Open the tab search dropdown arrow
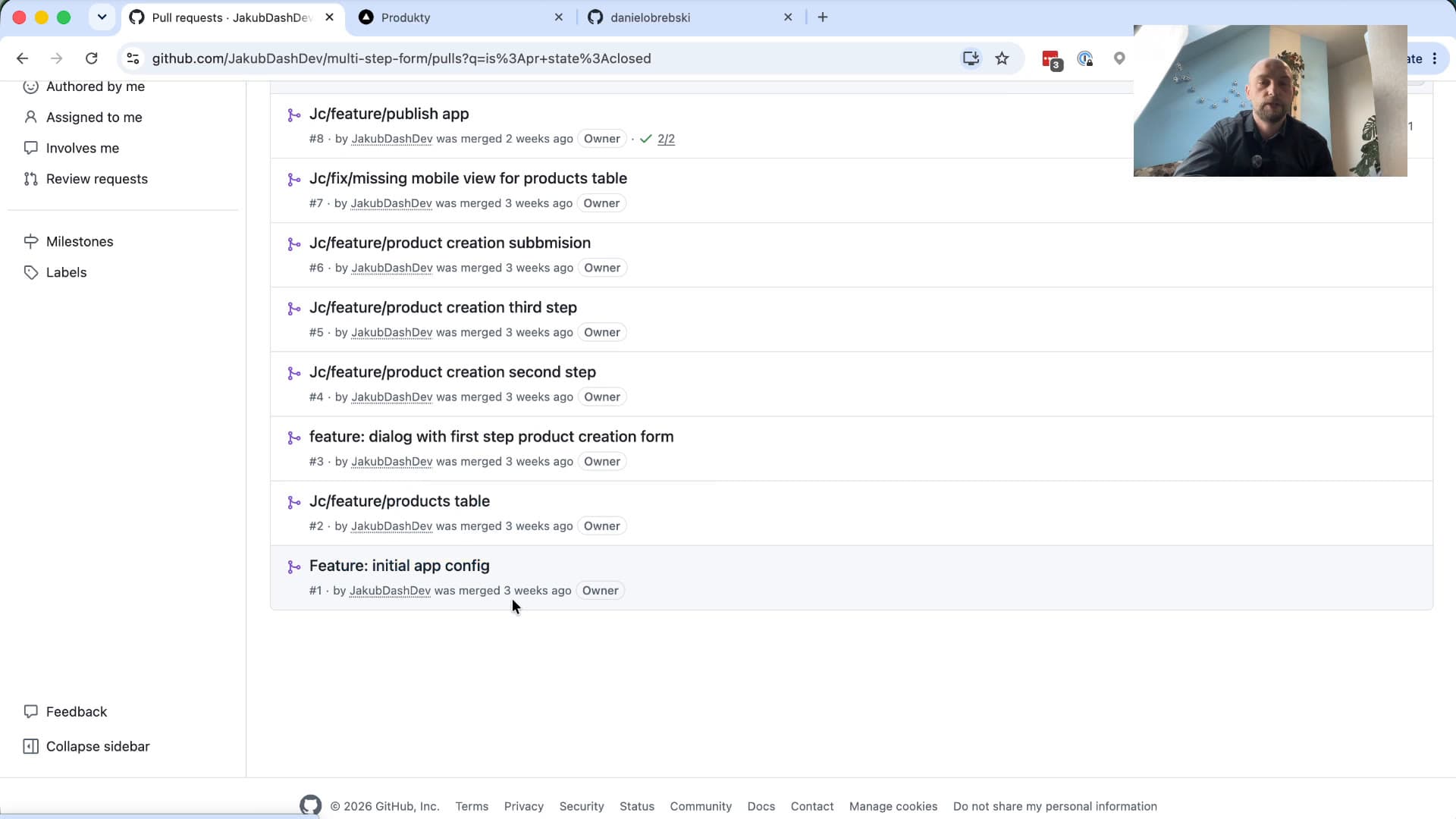 coord(102,17)
